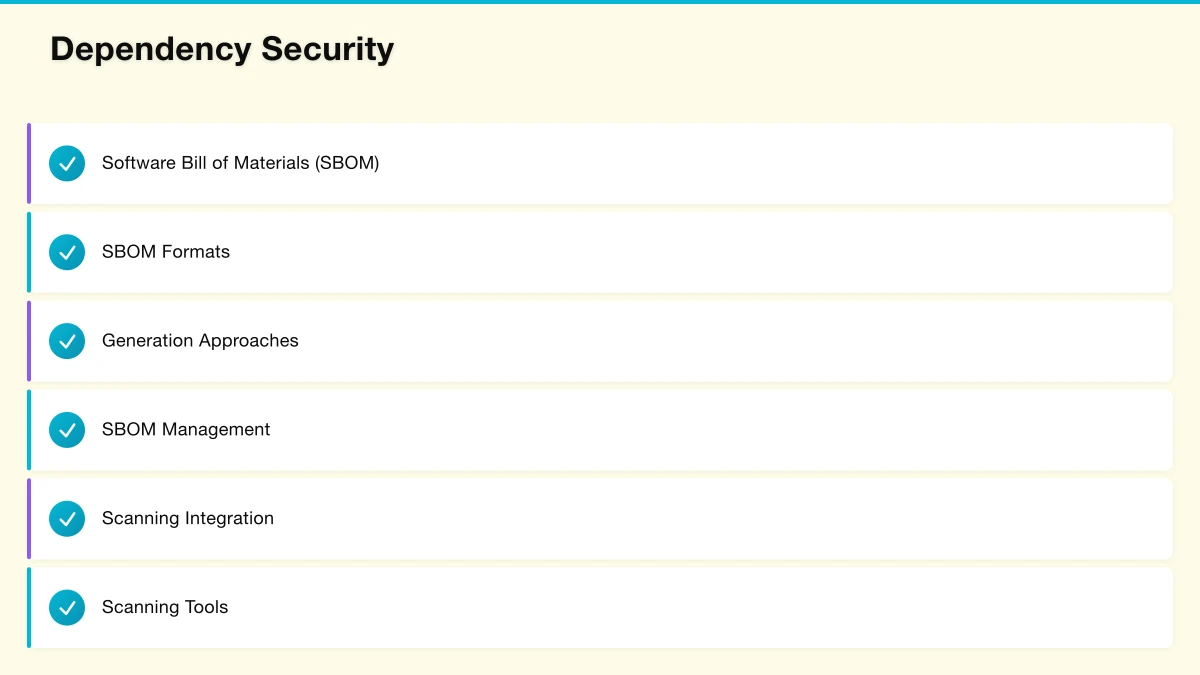Toggle the Scanning Tools checkmark
This screenshot has height=675, width=1200.
[67, 608]
